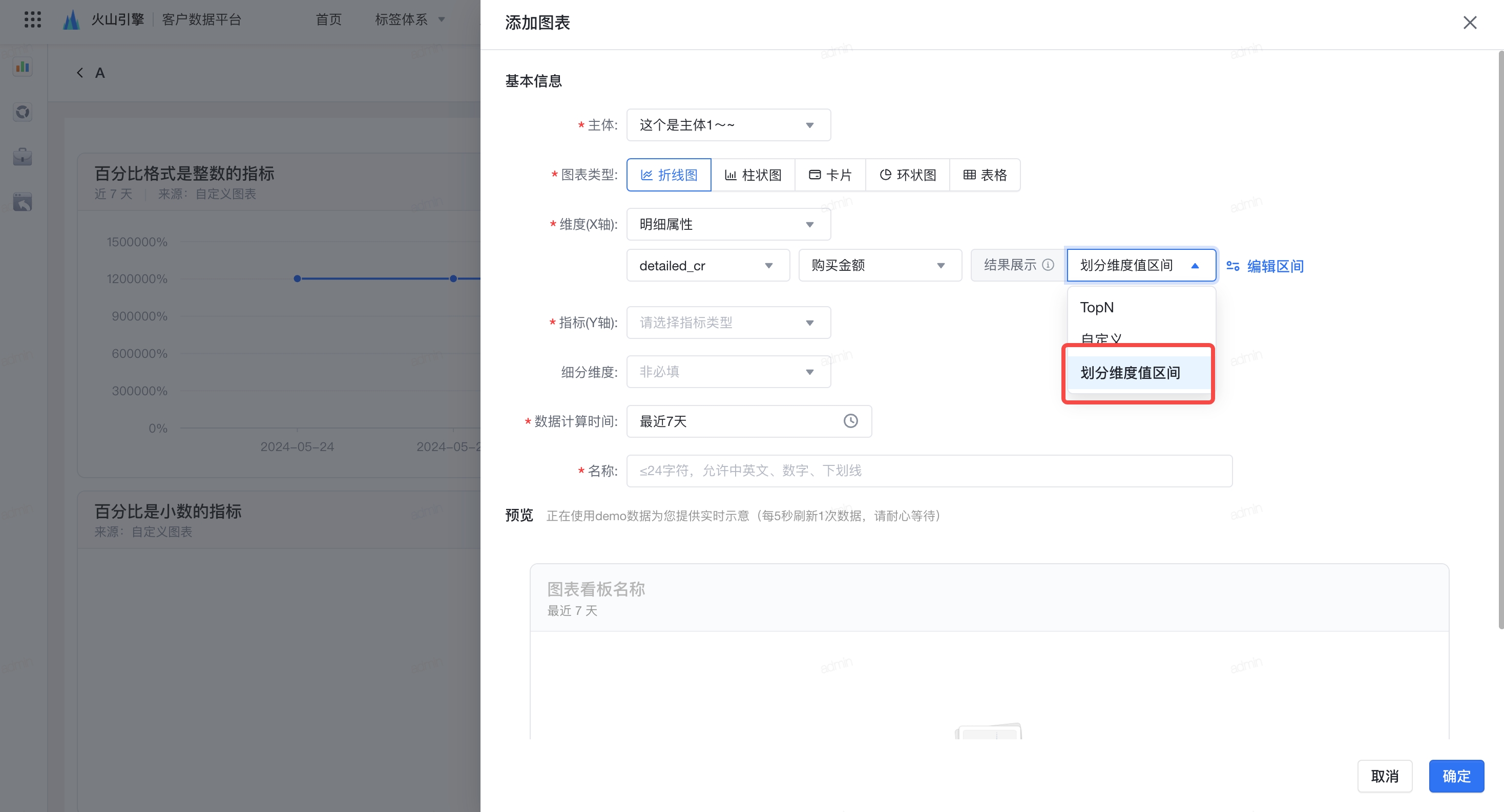Go to 首页 in the top navigation
Image resolution: width=1504 pixels, height=812 pixels.
click(329, 19)
